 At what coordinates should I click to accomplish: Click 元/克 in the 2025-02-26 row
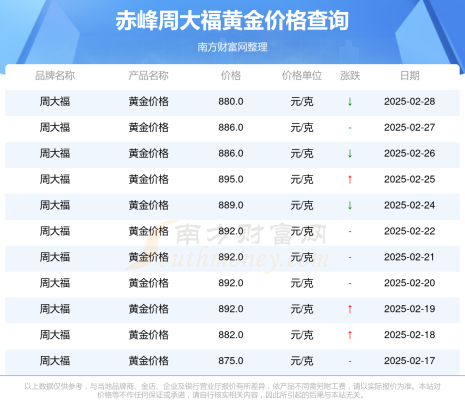click(302, 154)
